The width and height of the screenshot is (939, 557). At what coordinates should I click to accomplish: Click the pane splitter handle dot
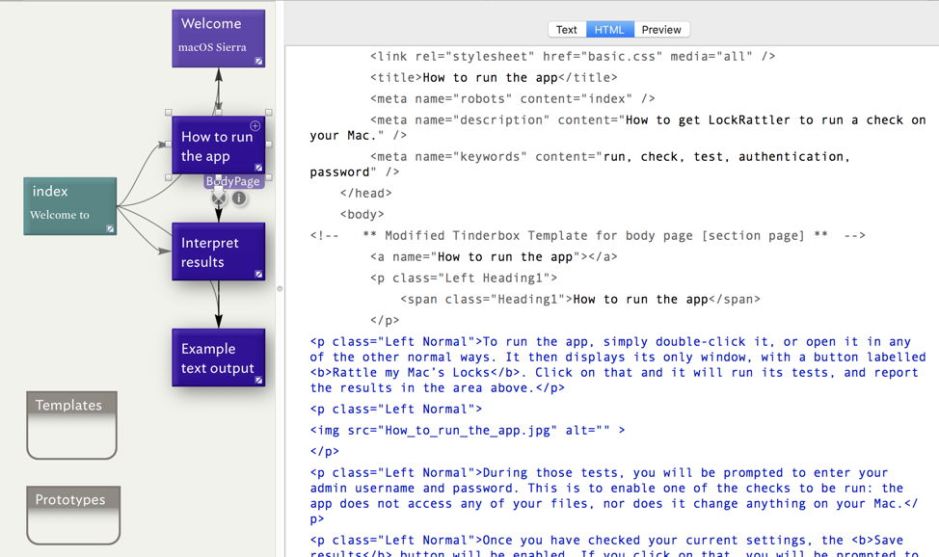point(279,289)
